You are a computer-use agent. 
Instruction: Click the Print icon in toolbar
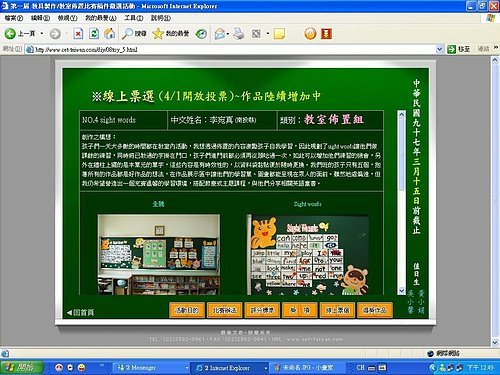pos(238,34)
